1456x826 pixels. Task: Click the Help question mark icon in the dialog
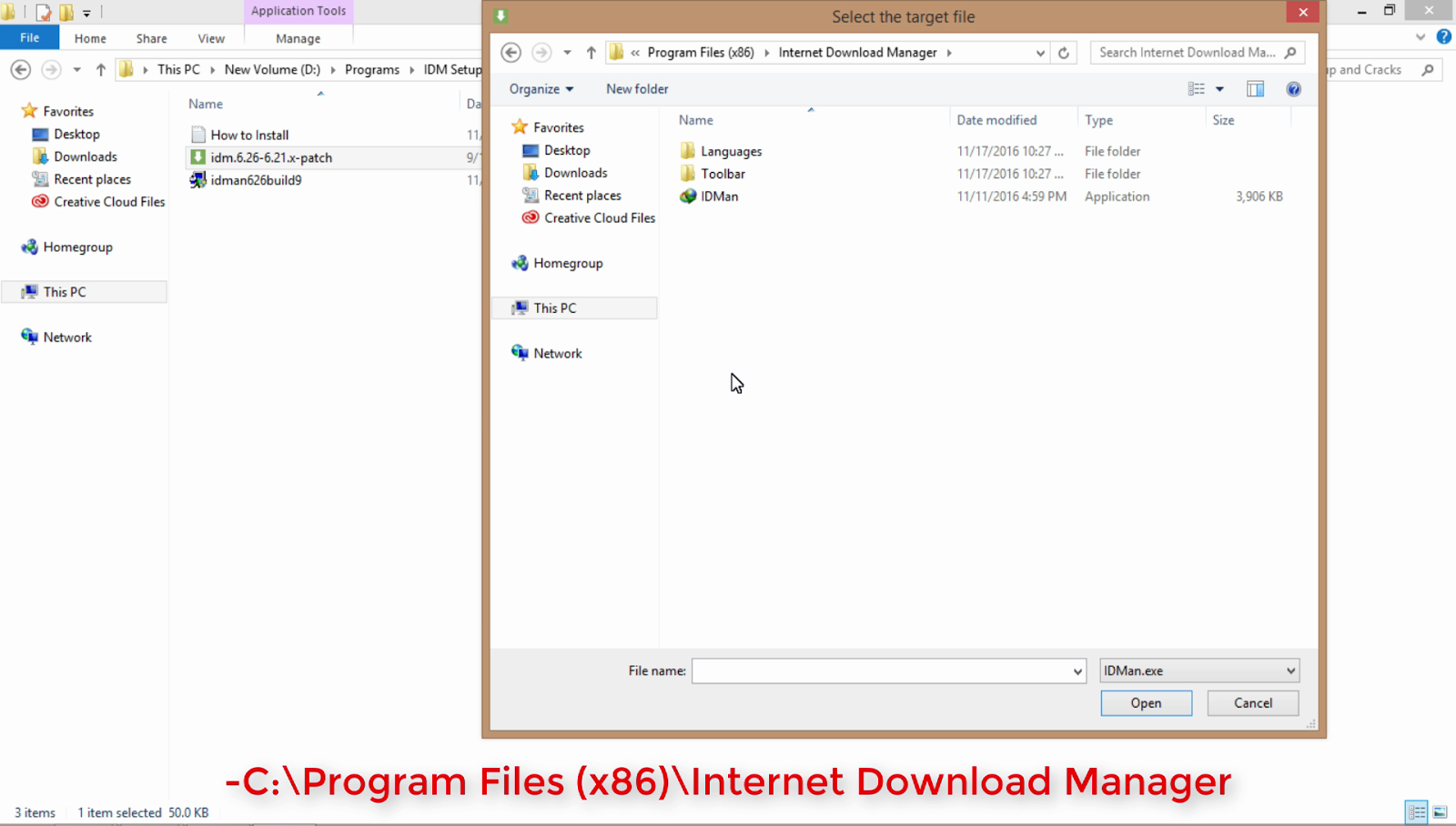pos(1293,88)
